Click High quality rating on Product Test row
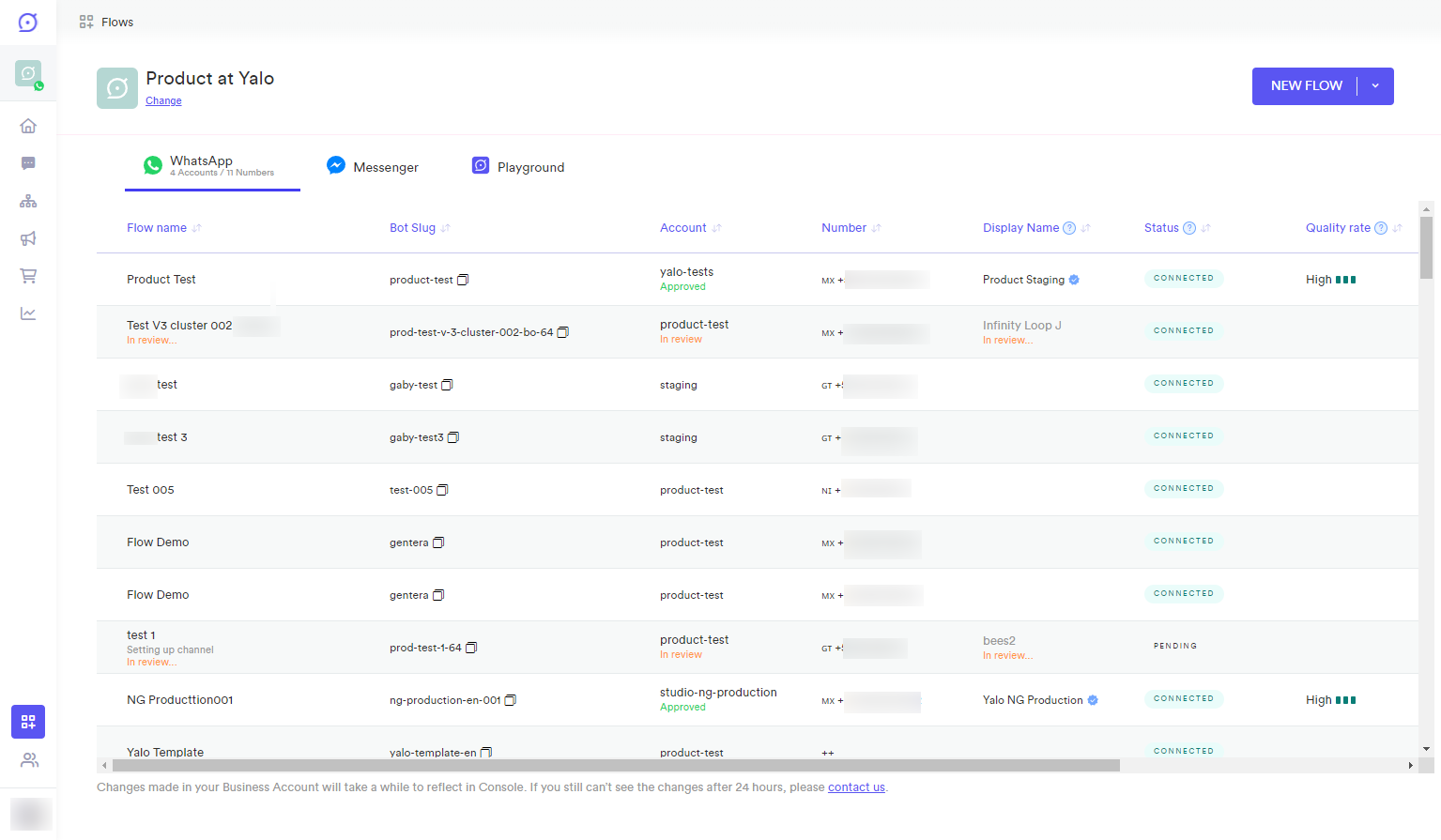The height and width of the screenshot is (840, 1441). click(x=1330, y=280)
